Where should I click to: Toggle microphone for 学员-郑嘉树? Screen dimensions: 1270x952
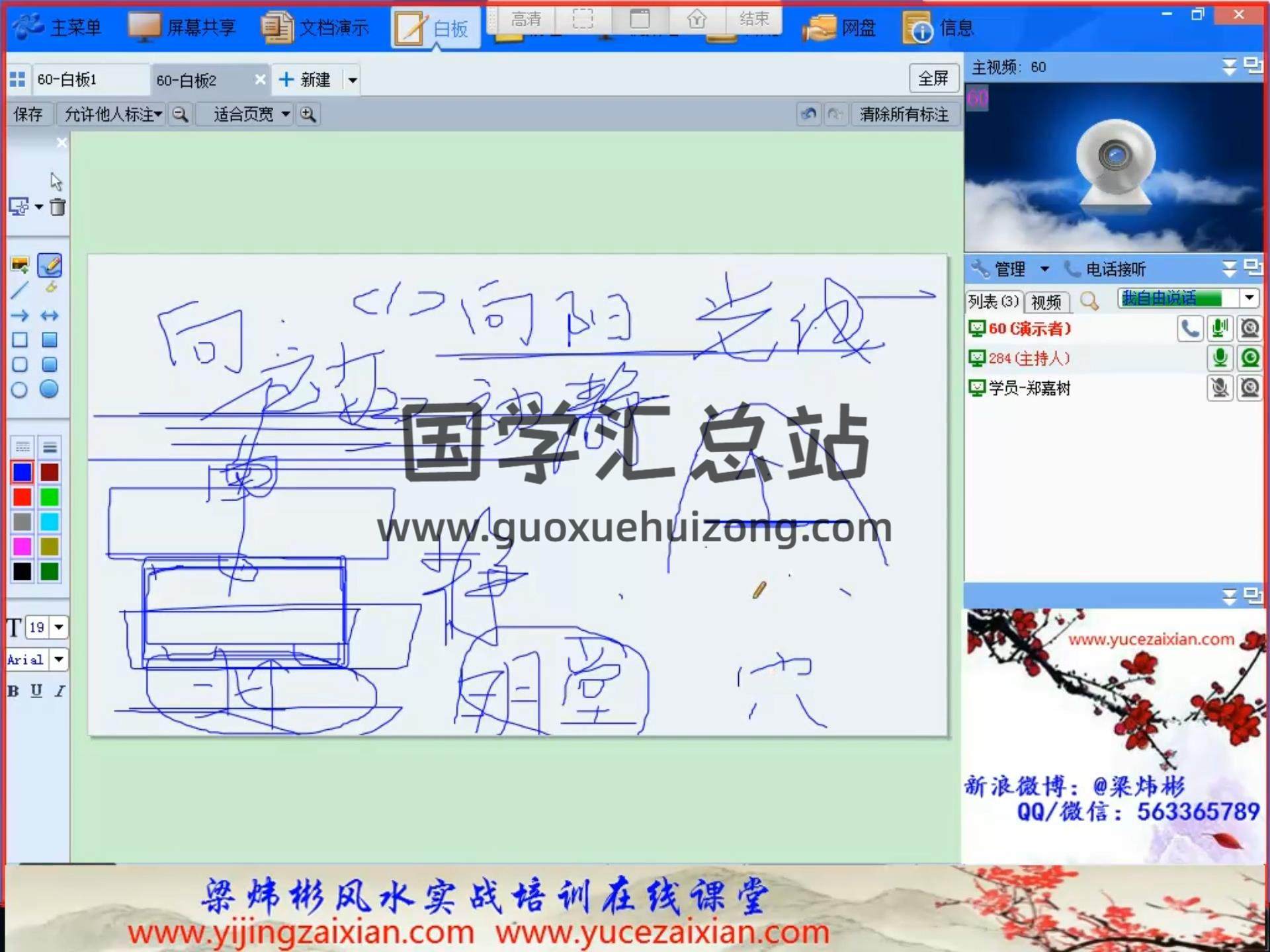click(1220, 388)
